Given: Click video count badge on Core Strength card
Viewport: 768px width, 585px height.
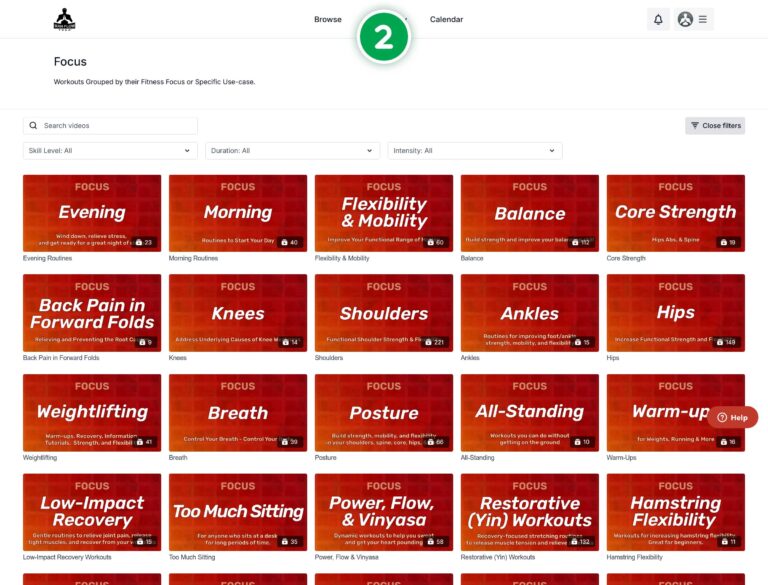Looking at the screenshot, I should [x=728, y=242].
